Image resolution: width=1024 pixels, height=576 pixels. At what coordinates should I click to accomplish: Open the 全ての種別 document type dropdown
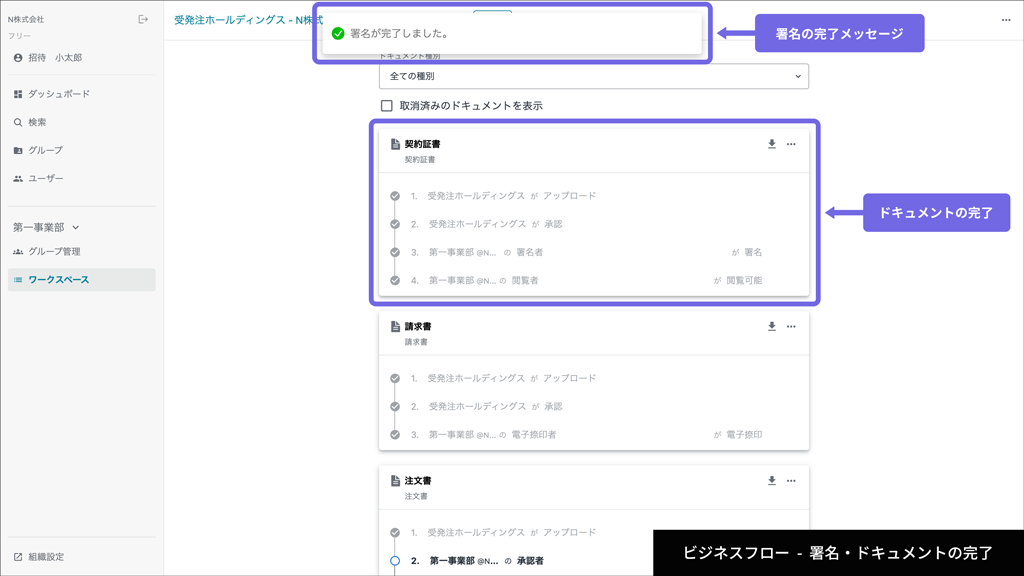point(594,76)
